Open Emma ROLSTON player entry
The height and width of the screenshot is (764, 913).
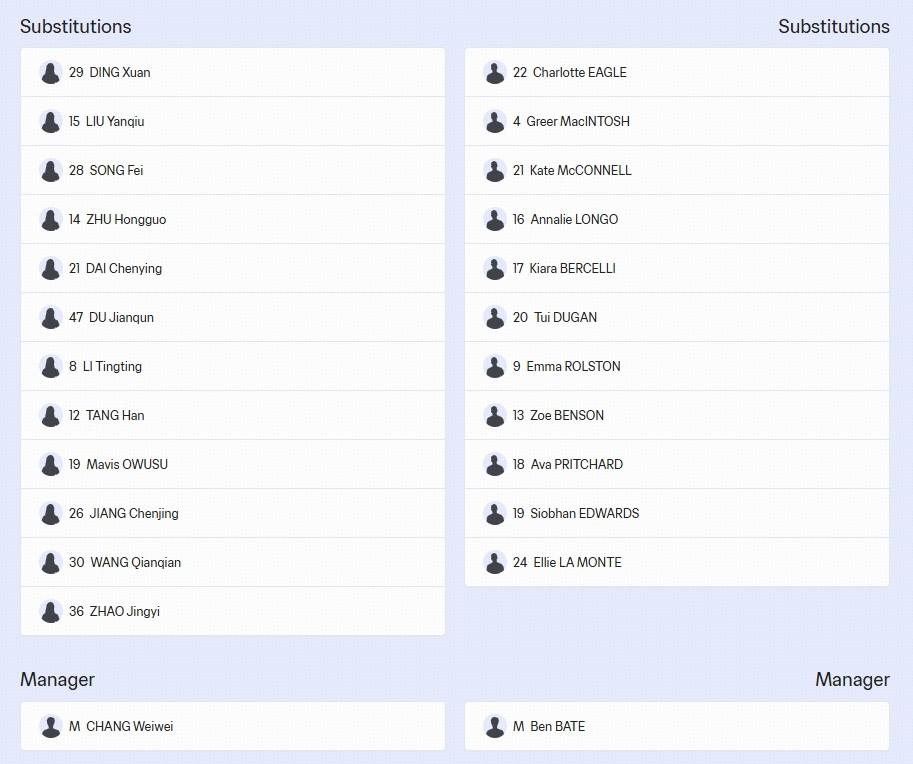tap(573, 367)
